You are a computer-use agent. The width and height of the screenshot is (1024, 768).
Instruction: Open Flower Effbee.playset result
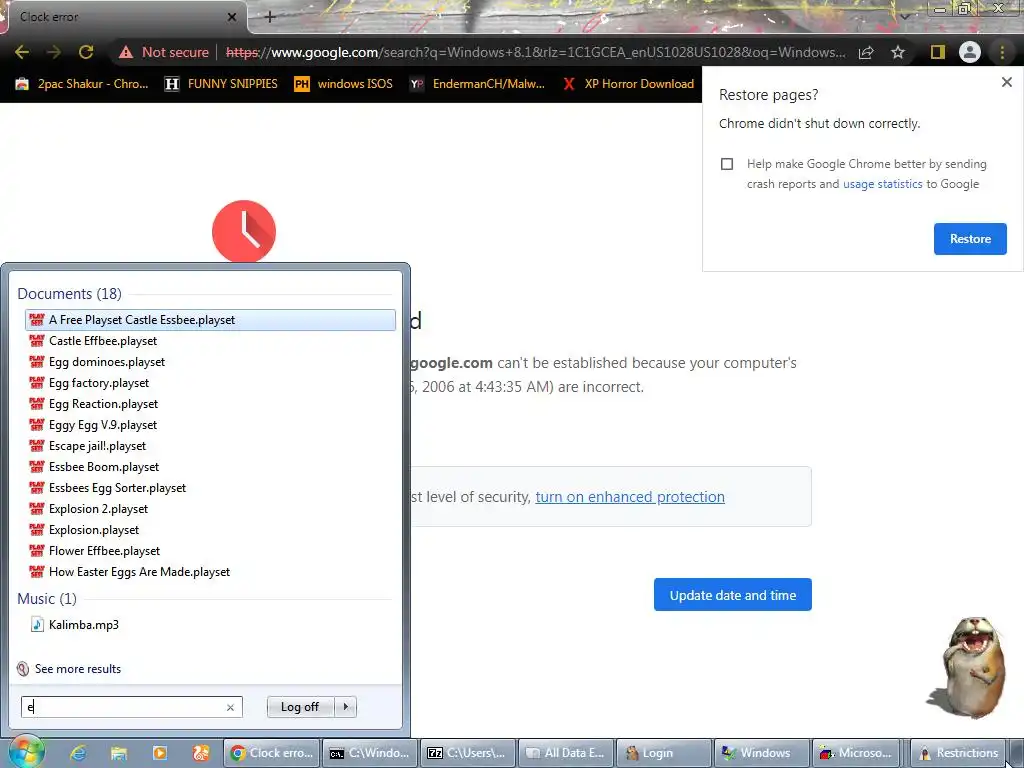pos(210,551)
